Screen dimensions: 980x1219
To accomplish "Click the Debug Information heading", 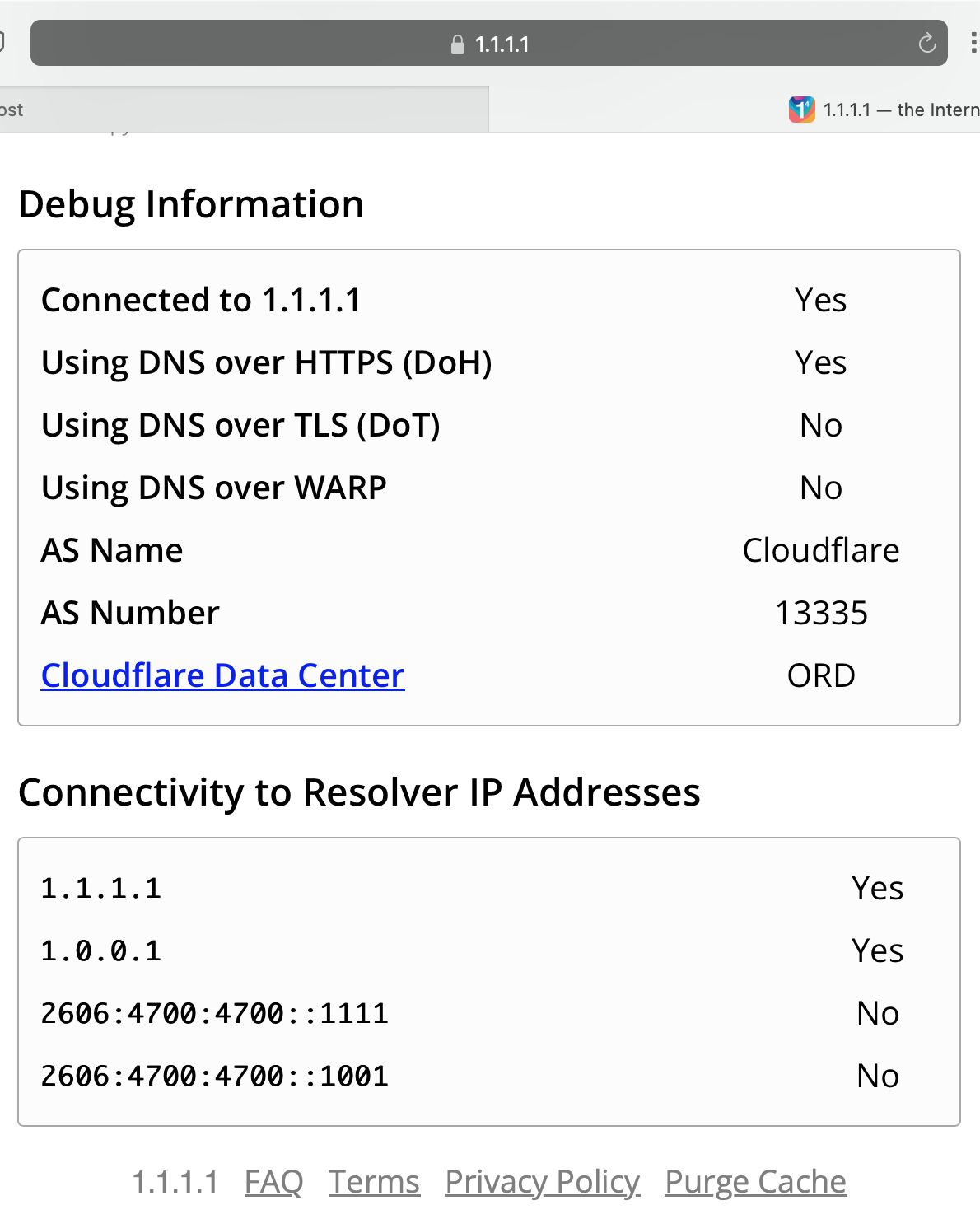I will [191, 204].
